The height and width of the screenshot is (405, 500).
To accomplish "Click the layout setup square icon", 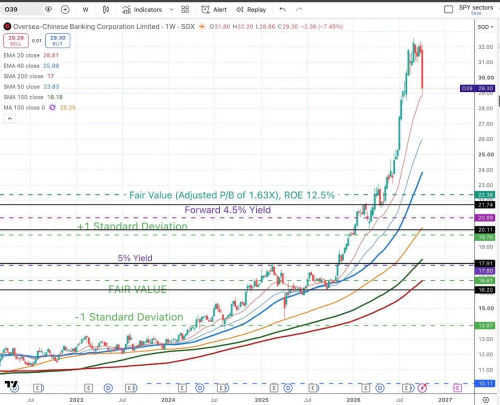I will 449,9.
